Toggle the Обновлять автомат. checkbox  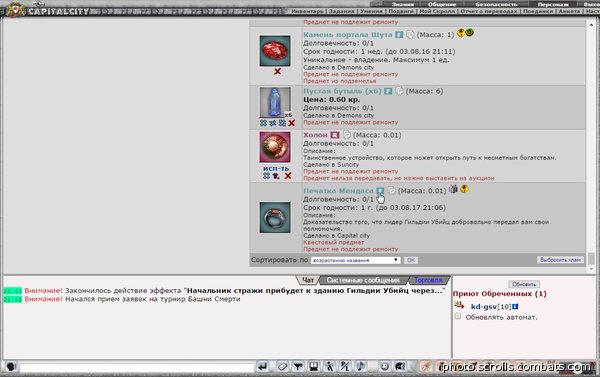(x=458, y=317)
